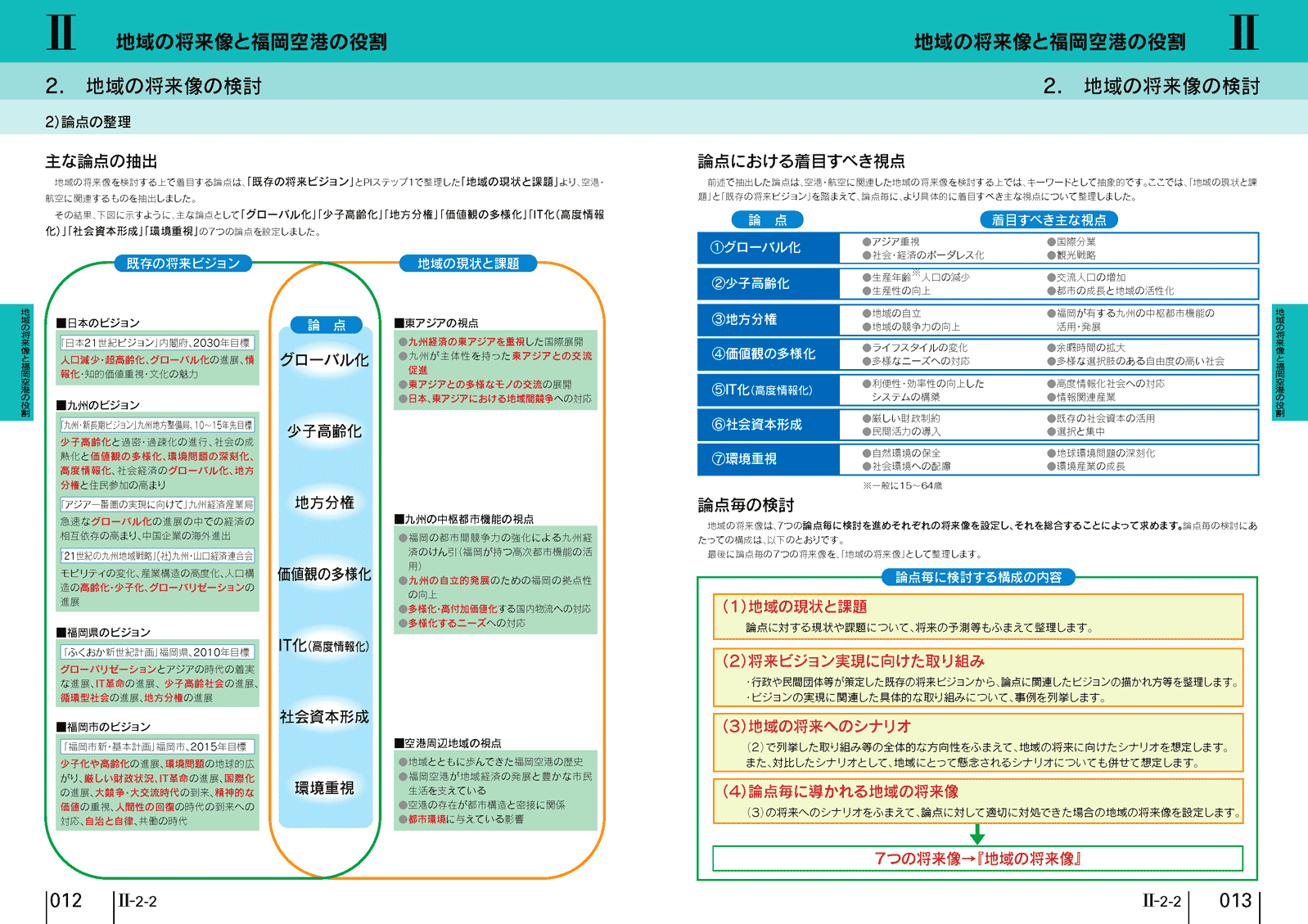
Task: Click the 2)論点の整理 subheading
Action: pyautogui.click(x=88, y=122)
